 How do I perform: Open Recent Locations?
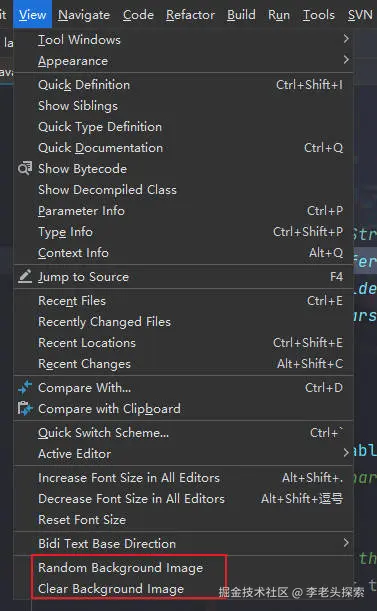tap(184, 343)
